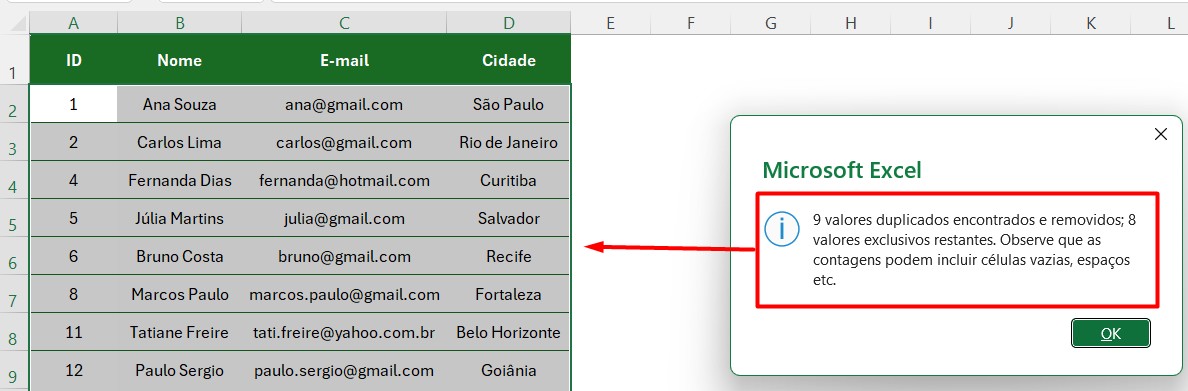Select column I header
Viewport: 1188px width, 391px height.
click(930, 23)
